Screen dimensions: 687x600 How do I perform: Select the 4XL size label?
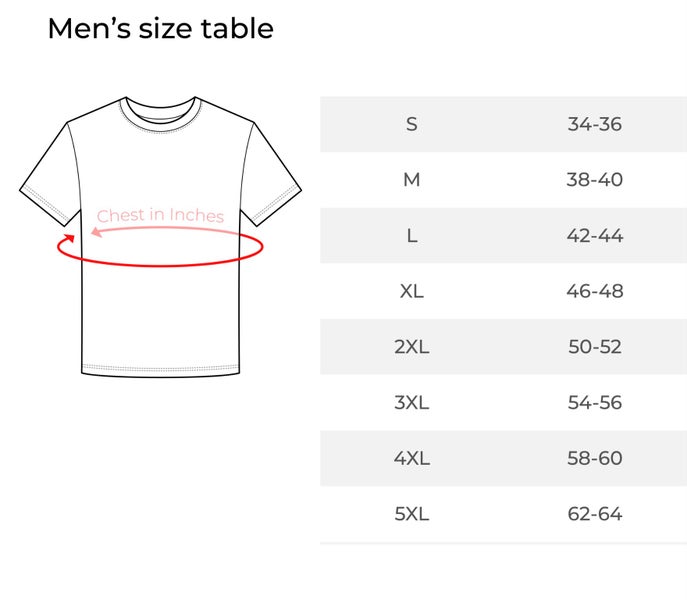[412, 458]
